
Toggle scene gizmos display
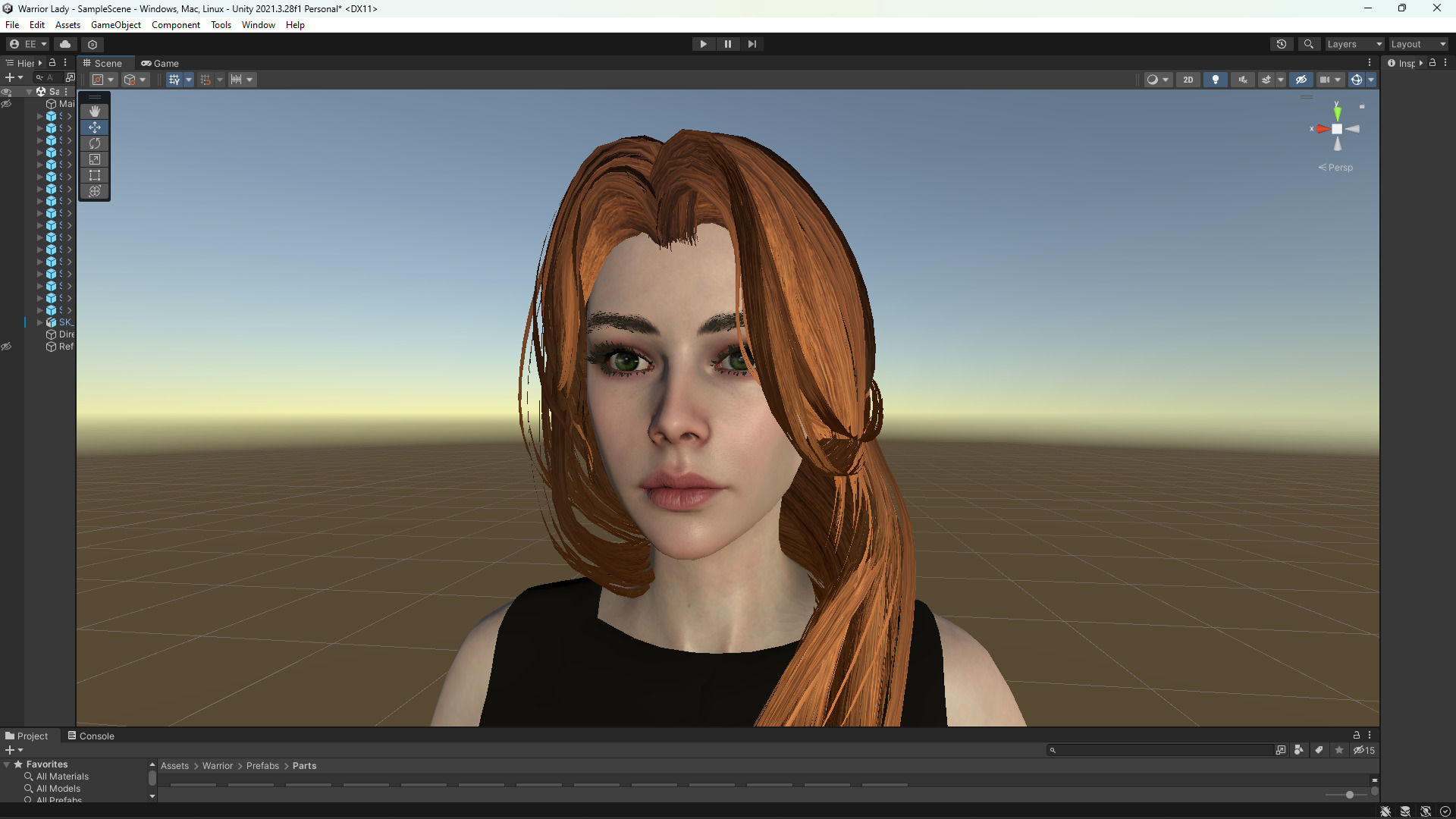(x=1357, y=80)
